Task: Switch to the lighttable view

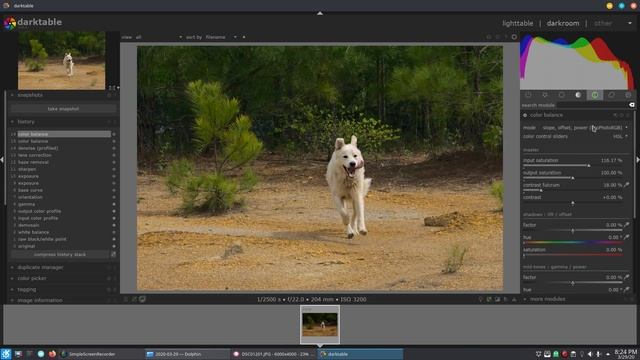Action: click(518, 24)
